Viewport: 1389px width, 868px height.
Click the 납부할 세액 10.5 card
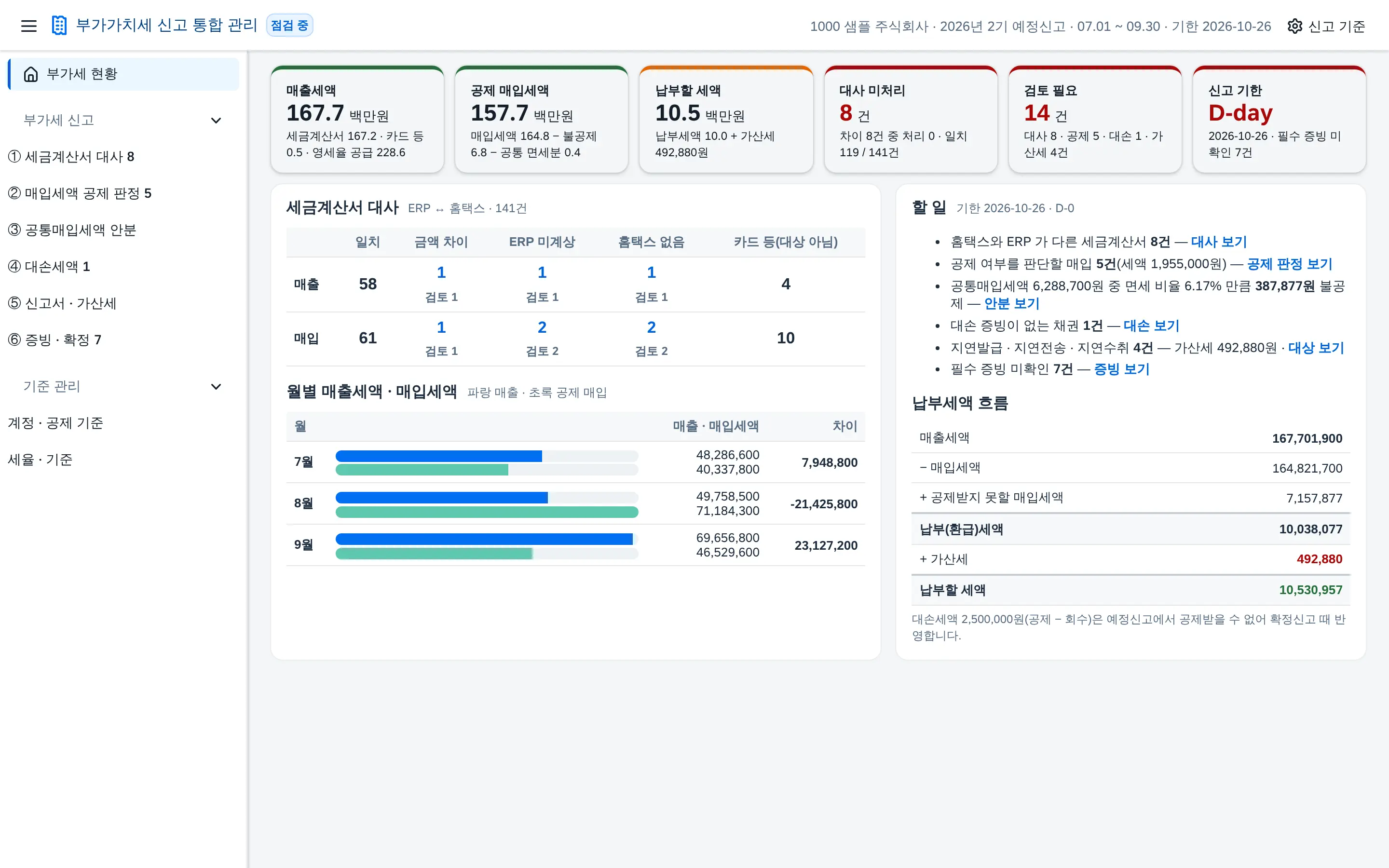click(x=726, y=120)
